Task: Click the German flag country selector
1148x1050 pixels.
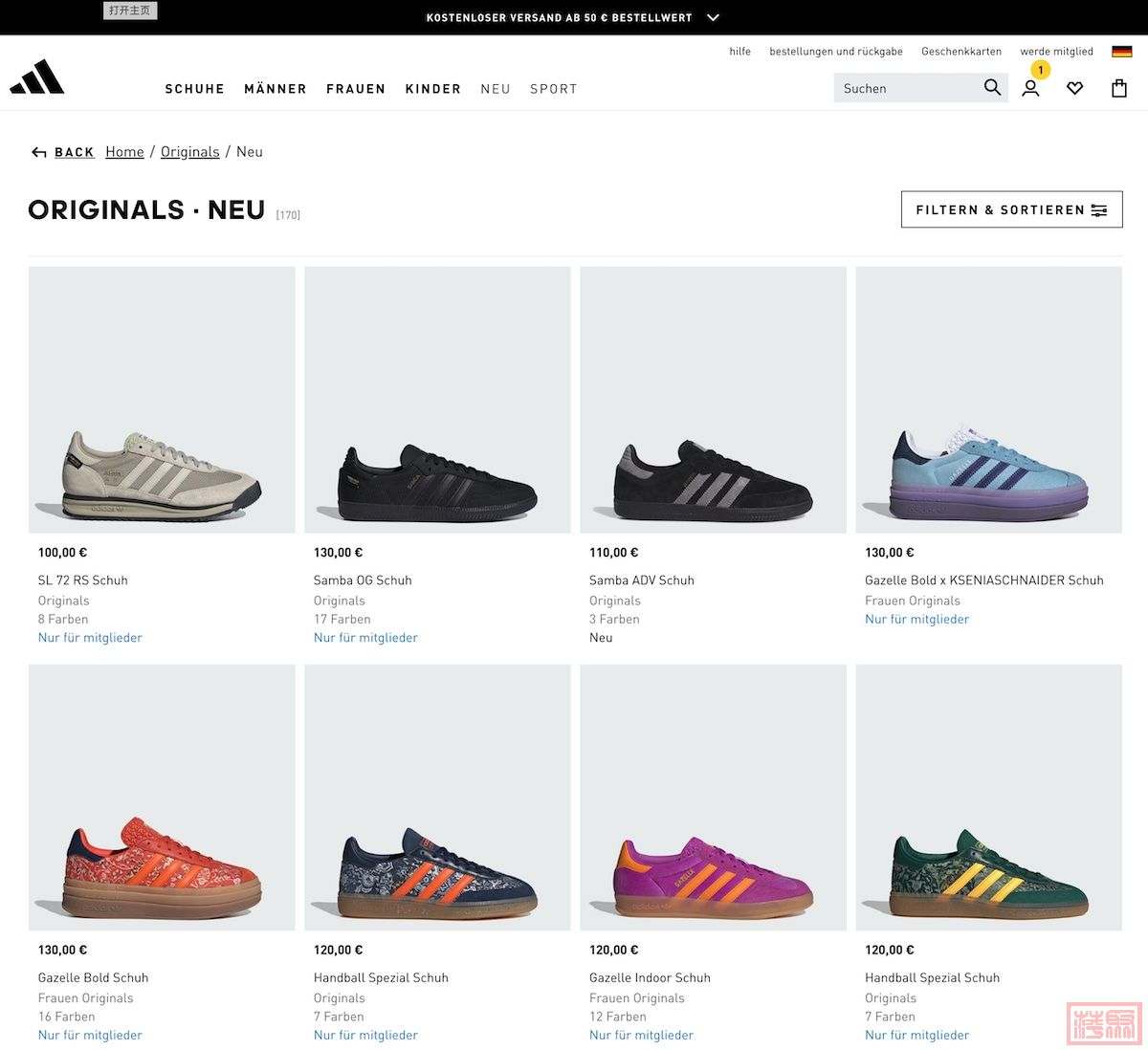Action: pyautogui.click(x=1122, y=52)
